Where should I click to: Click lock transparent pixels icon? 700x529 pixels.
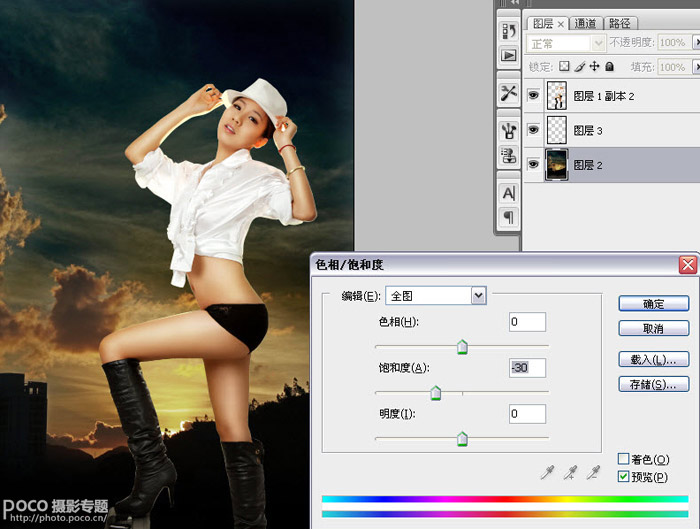564,67
